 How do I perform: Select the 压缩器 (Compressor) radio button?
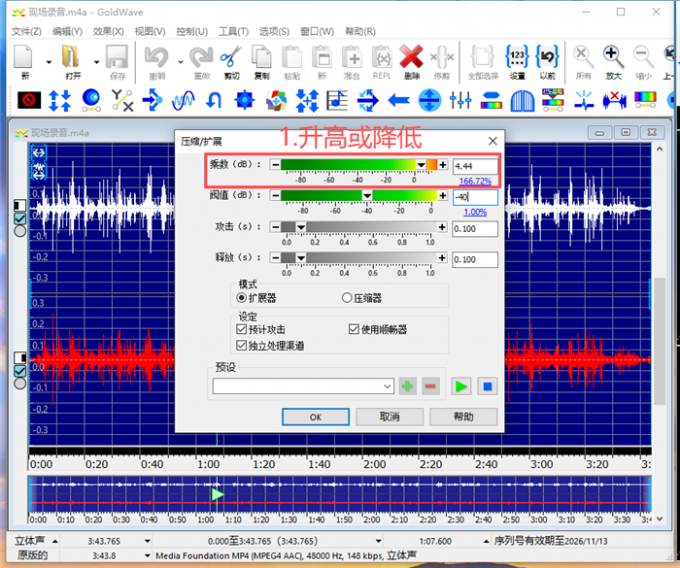(348, 298)
